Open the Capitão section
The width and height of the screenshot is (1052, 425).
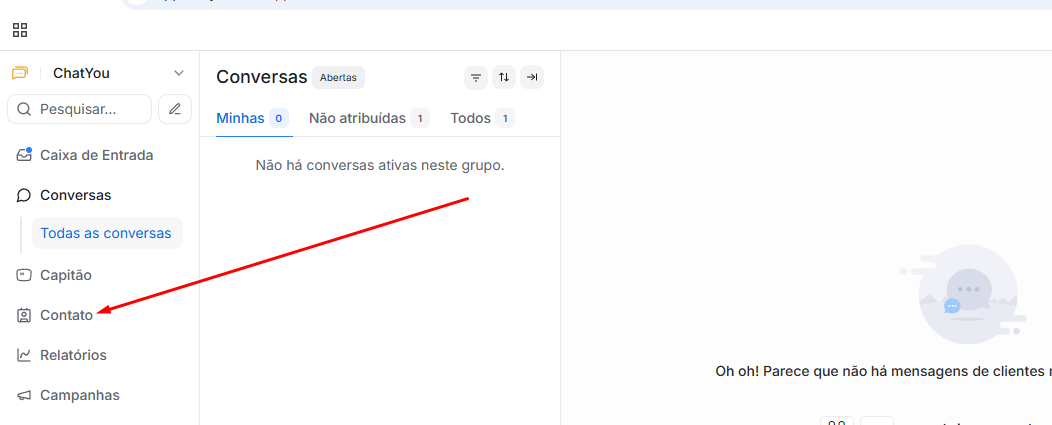(x=66, y=275)
